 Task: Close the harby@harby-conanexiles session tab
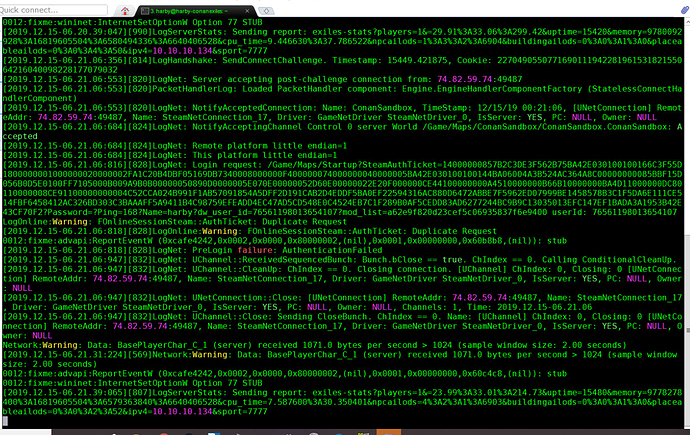point(247,11)
